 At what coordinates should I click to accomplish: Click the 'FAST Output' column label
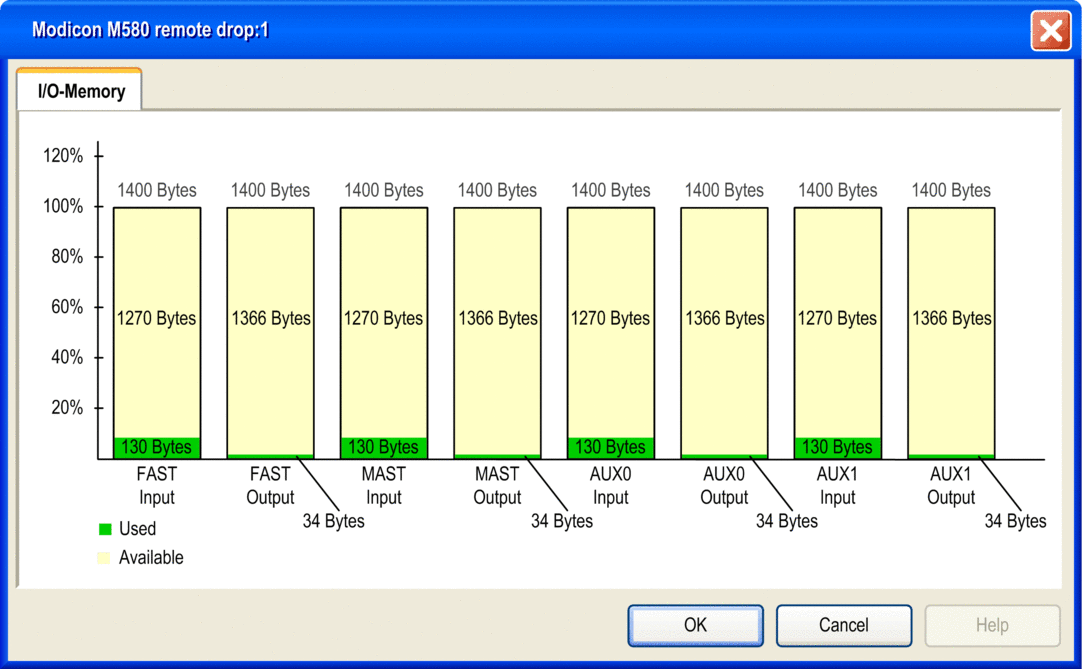point(270,485)
